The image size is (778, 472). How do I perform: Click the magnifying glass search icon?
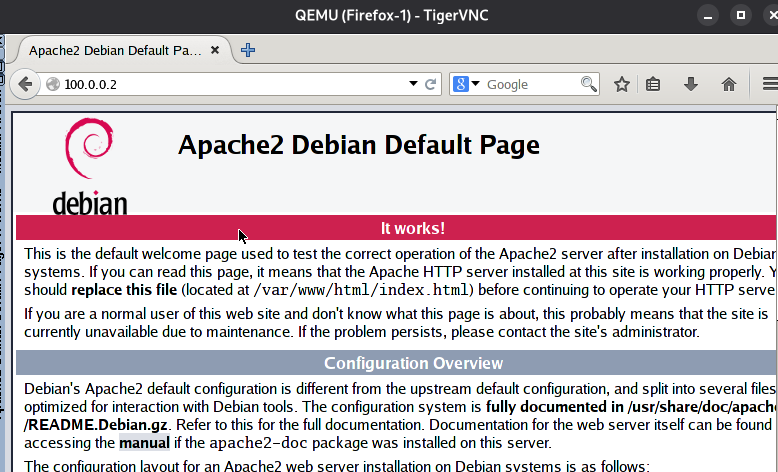[588, 84]
